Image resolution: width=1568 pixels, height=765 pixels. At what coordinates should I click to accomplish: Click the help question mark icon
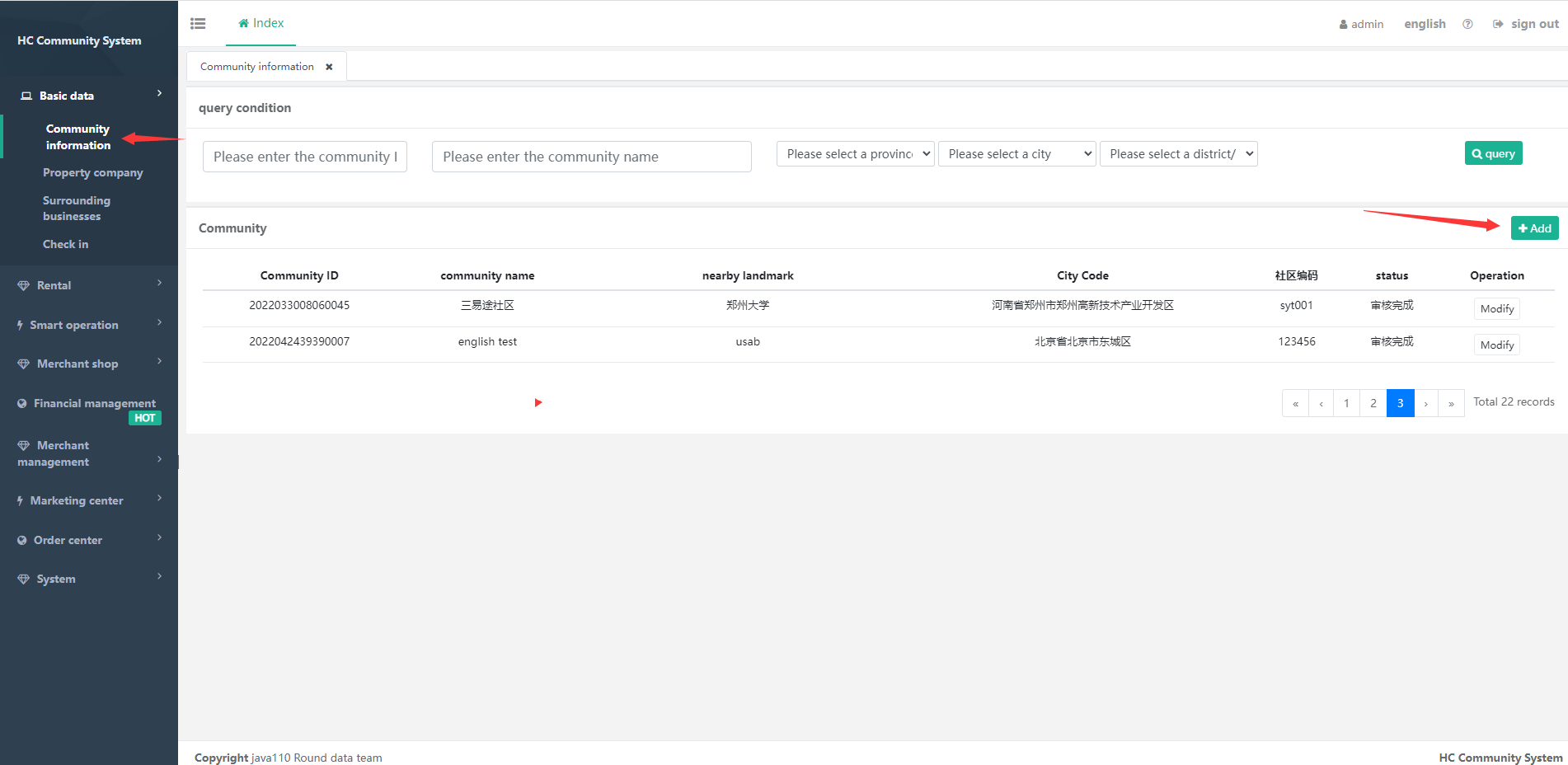coord(1467,24)
